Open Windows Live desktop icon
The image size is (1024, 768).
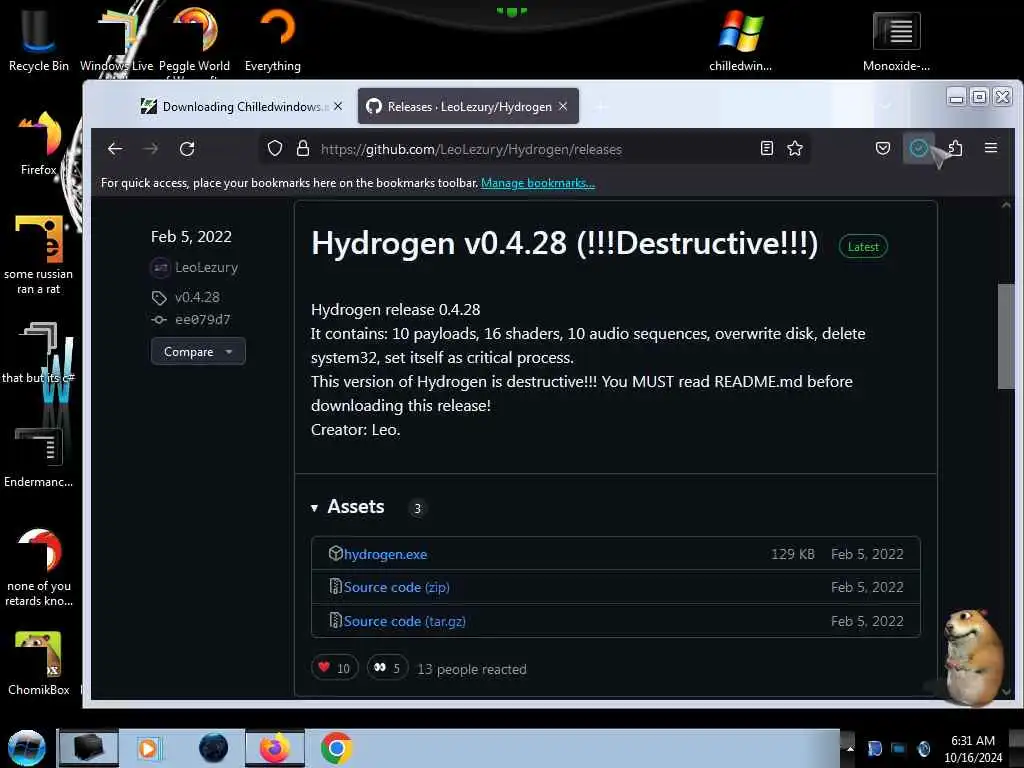(x=116, y=40)
